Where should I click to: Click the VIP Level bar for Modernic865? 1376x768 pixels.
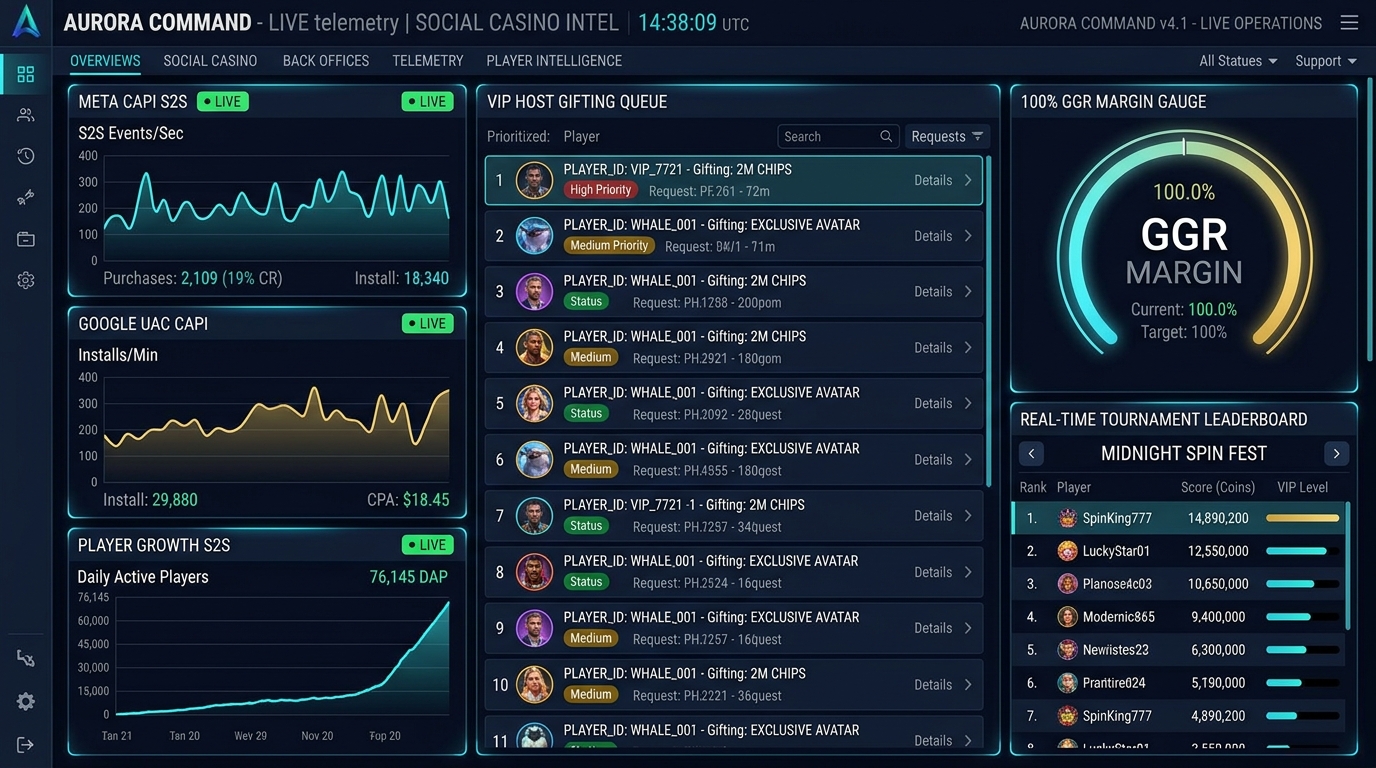[x=1302, y=617]
